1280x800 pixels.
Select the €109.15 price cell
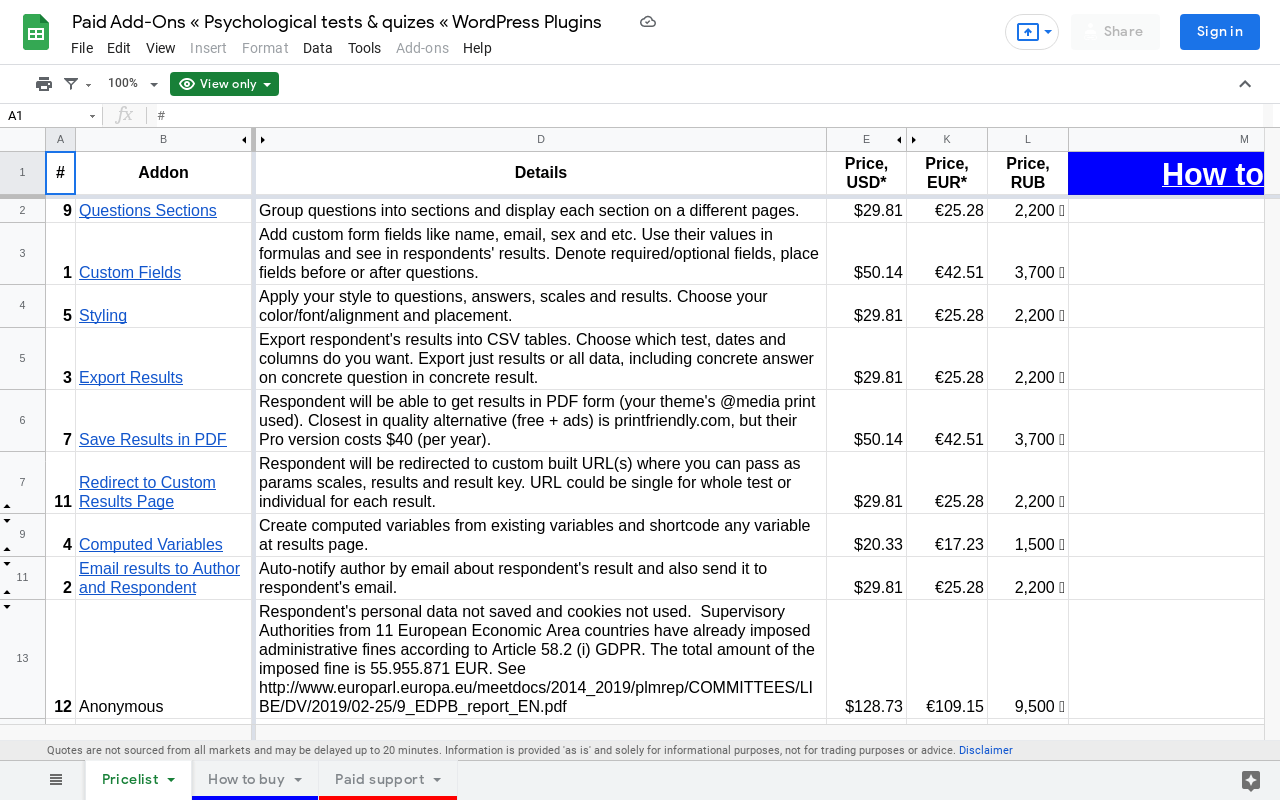point(947,659)
